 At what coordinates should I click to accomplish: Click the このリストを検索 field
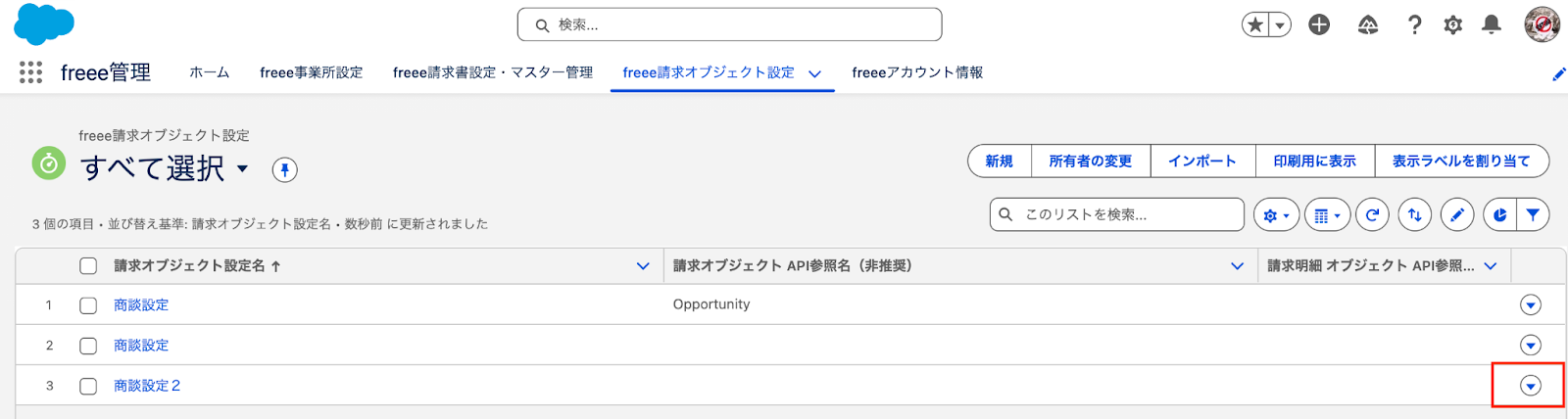1117,214
